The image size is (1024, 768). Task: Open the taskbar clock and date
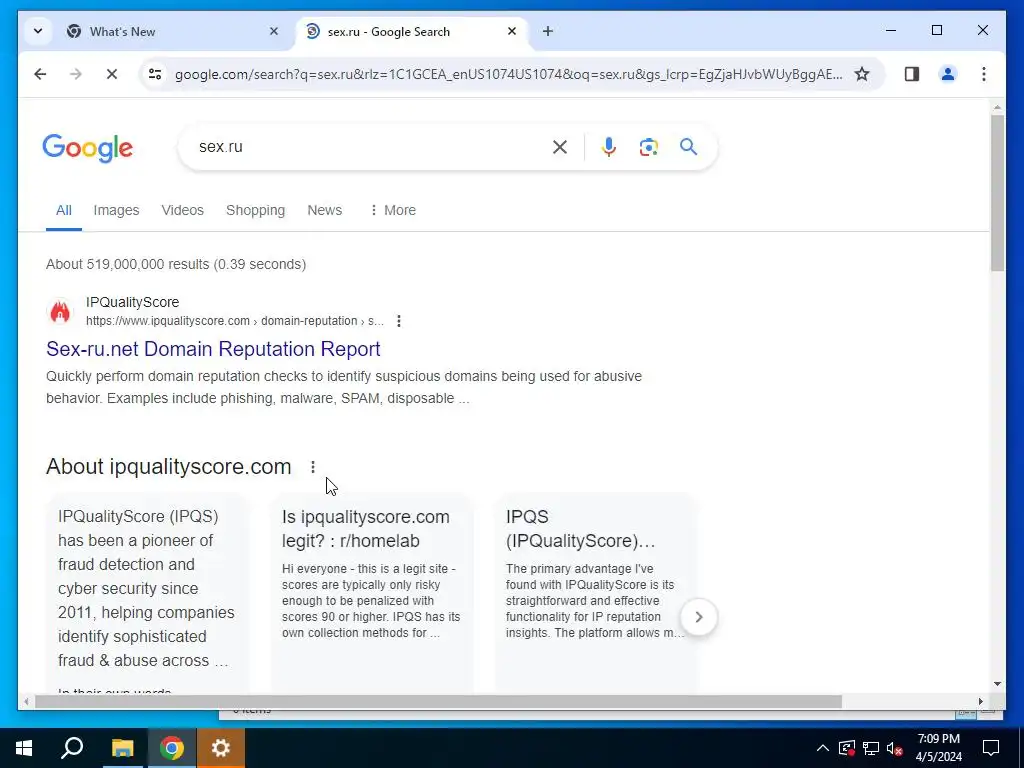coord(938,748)
